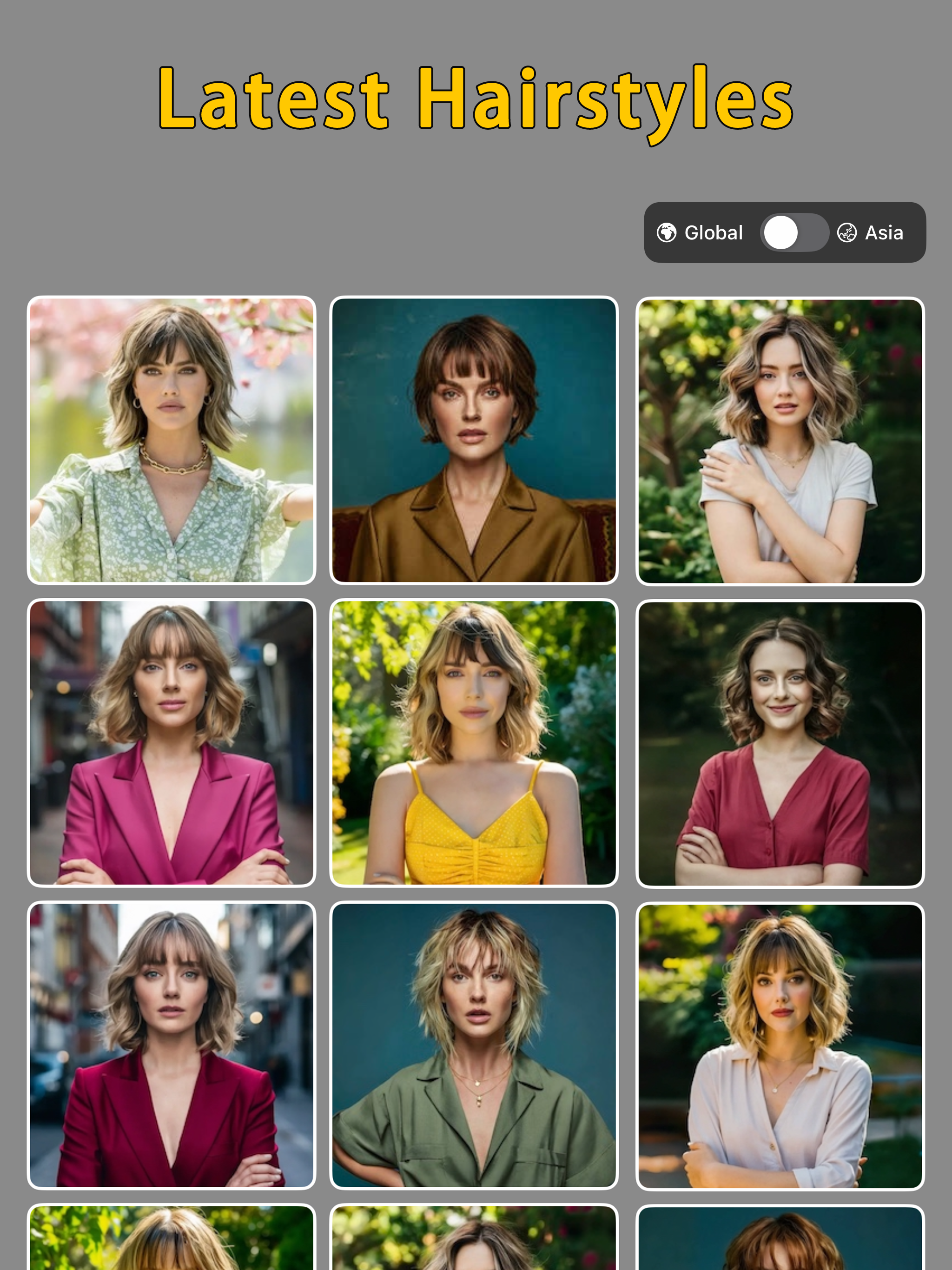The image size is (952, 1270).
Task: Open shaggy blonde cut with olive shirt
Action: pos(474,1045)
